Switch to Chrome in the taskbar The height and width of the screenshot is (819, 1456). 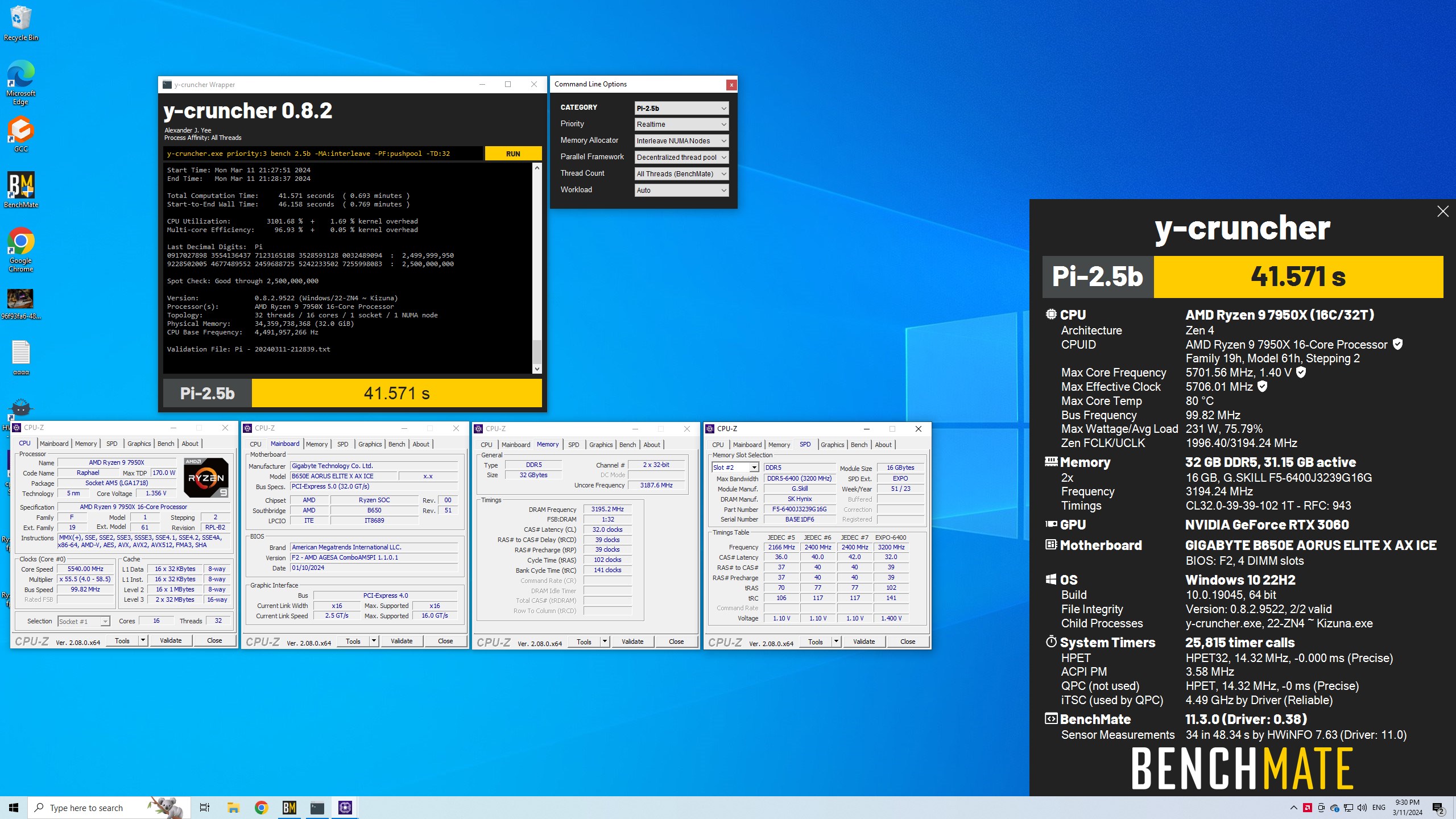(x=261, y=808)
